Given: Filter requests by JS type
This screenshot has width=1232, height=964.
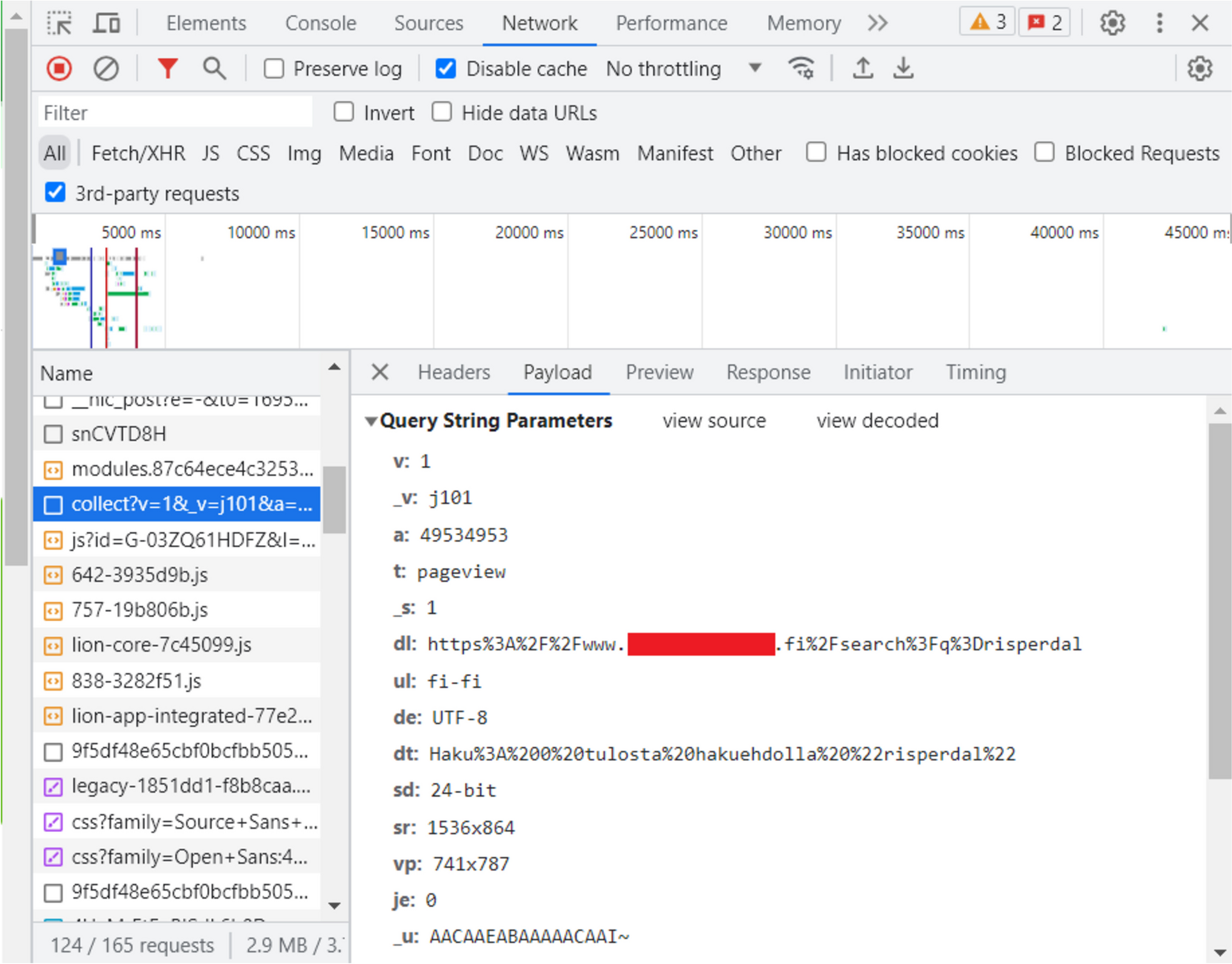Looking at the screenshot, I should coord(210,153).
